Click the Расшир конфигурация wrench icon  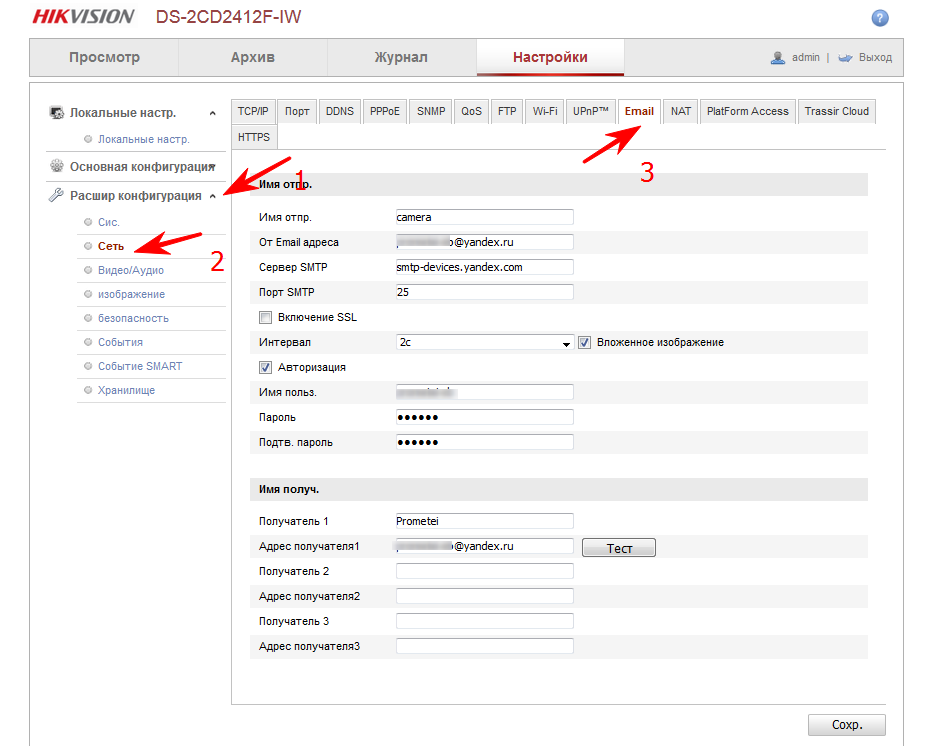click(x=57, y=196)
